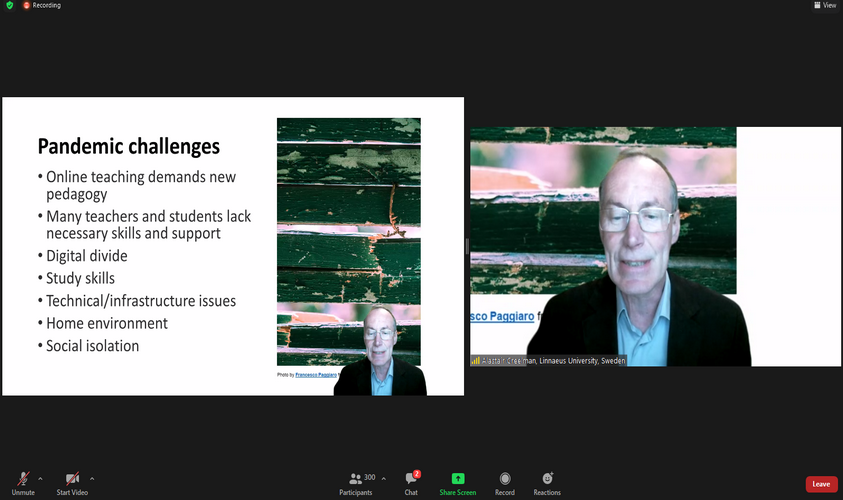Viewport: 843px width, 500px height.
Task: Open the Francesco Paggiaro photo credit link
Action: pyautogui.click(x=316, y=375)
